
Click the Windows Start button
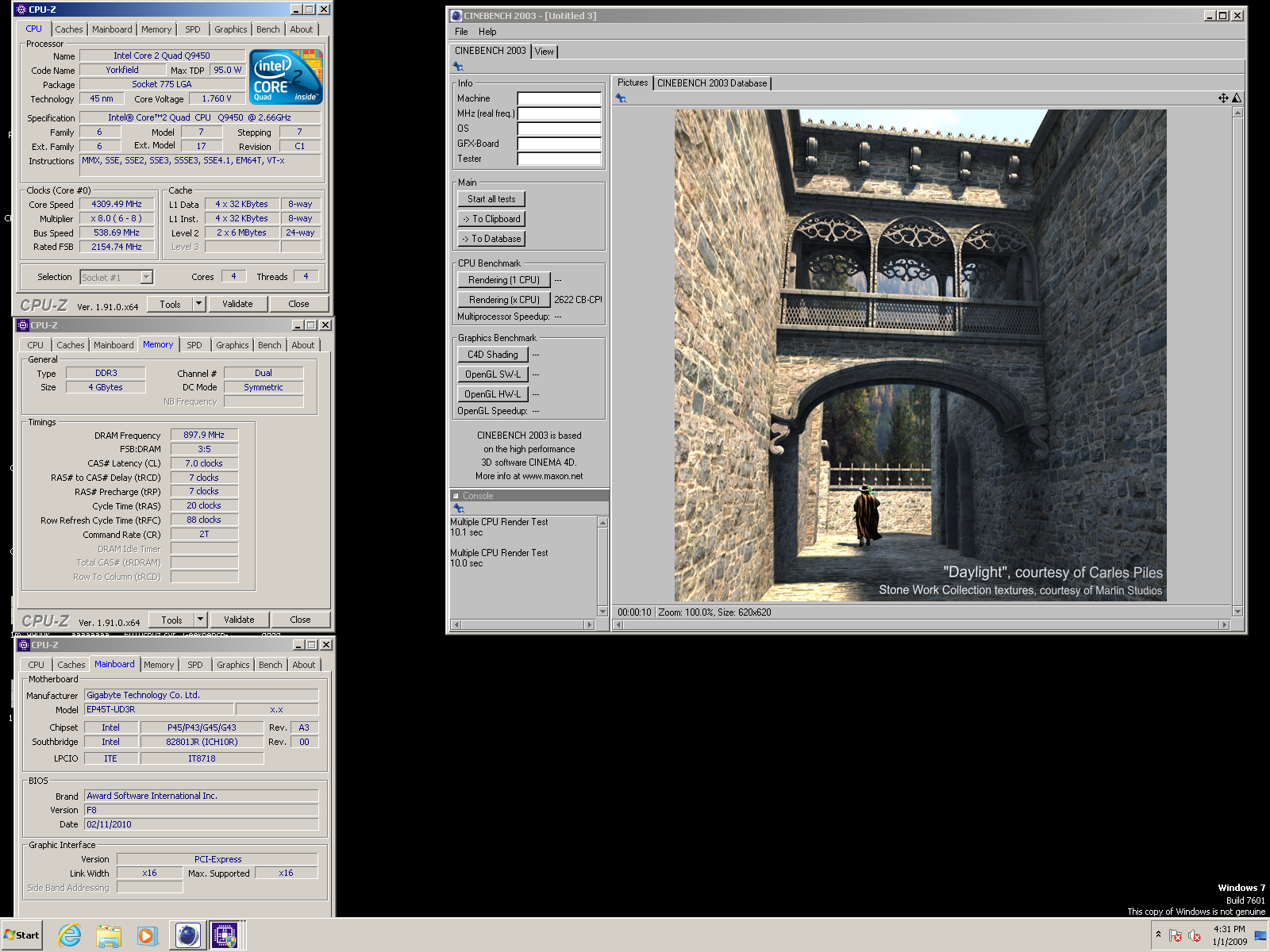(21, 935)
